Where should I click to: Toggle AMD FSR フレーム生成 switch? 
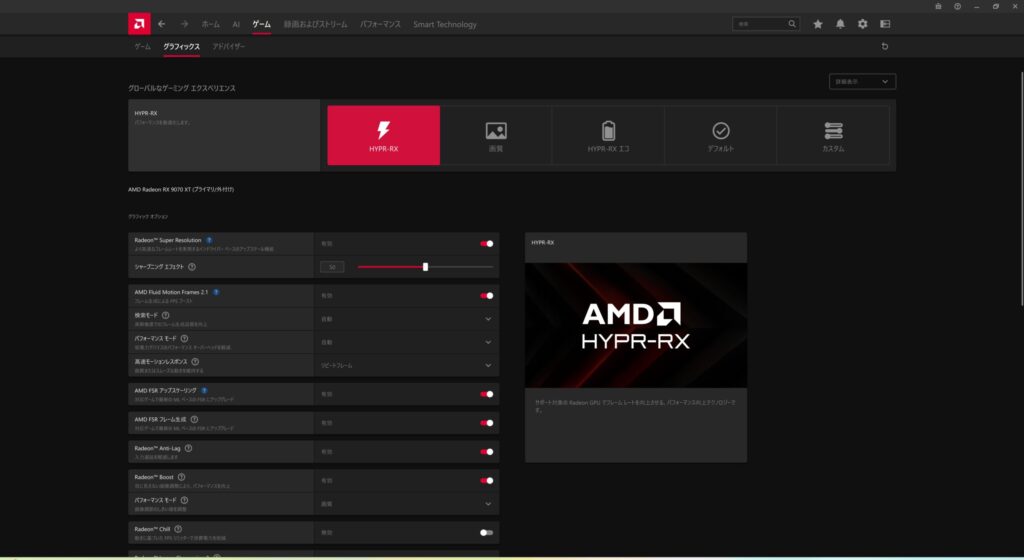click(487, 423)
